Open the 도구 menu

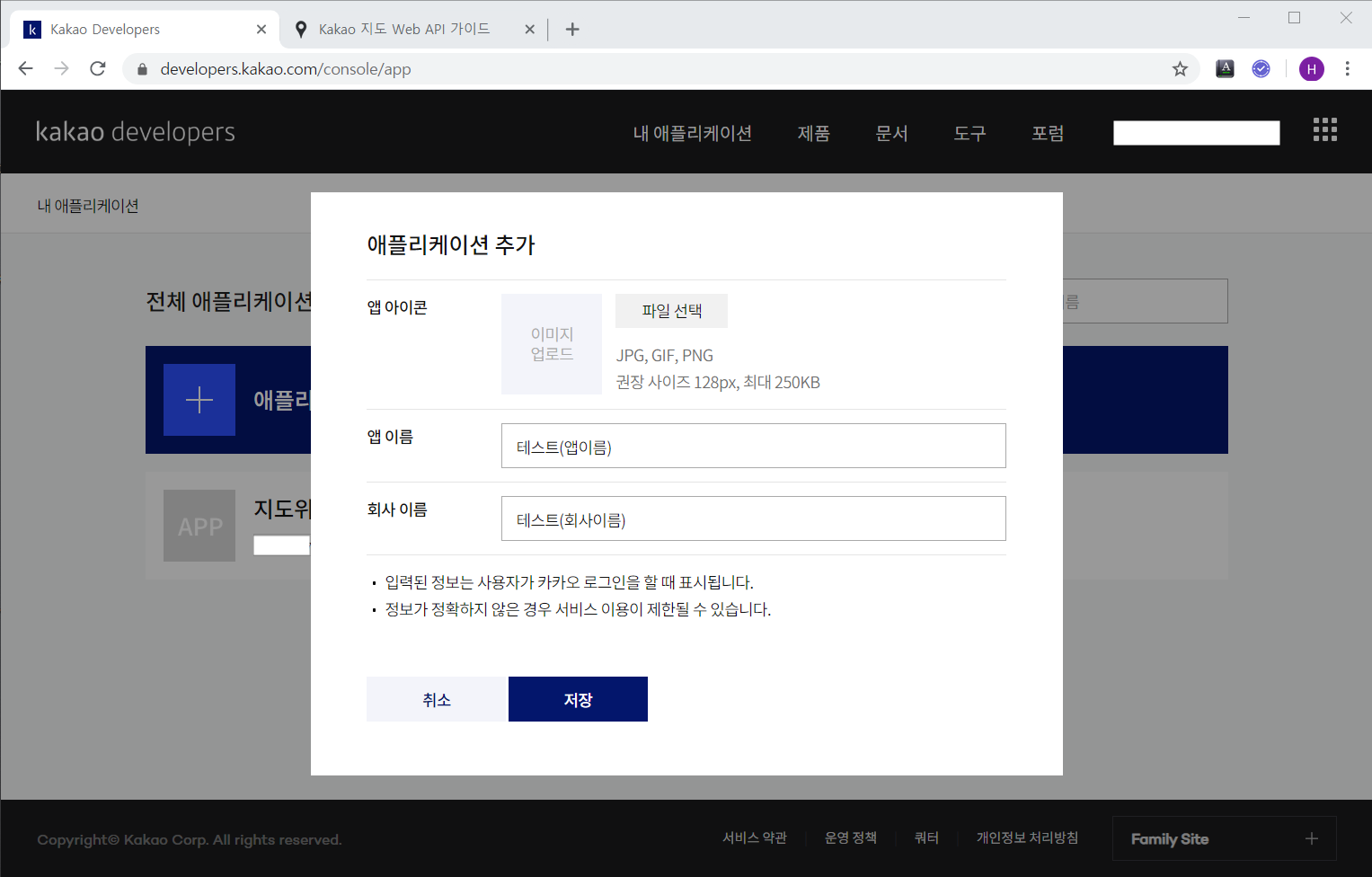coord(969,133)
